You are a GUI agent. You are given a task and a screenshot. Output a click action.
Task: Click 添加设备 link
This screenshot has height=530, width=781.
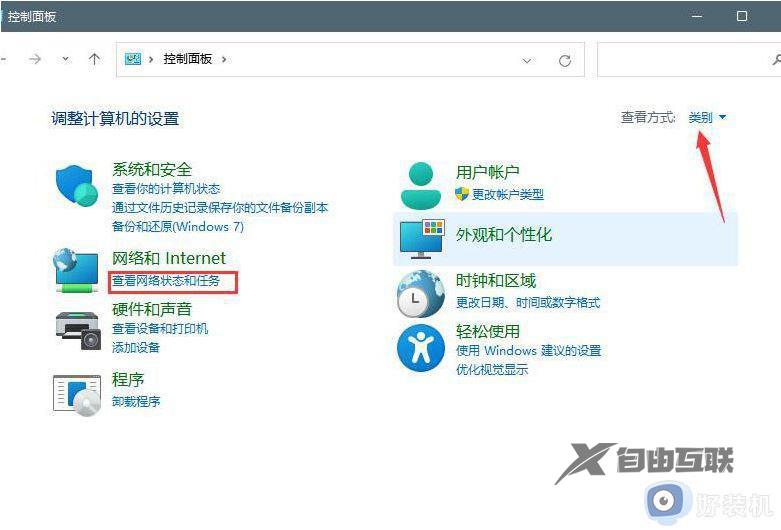click(x=136, y=348)
